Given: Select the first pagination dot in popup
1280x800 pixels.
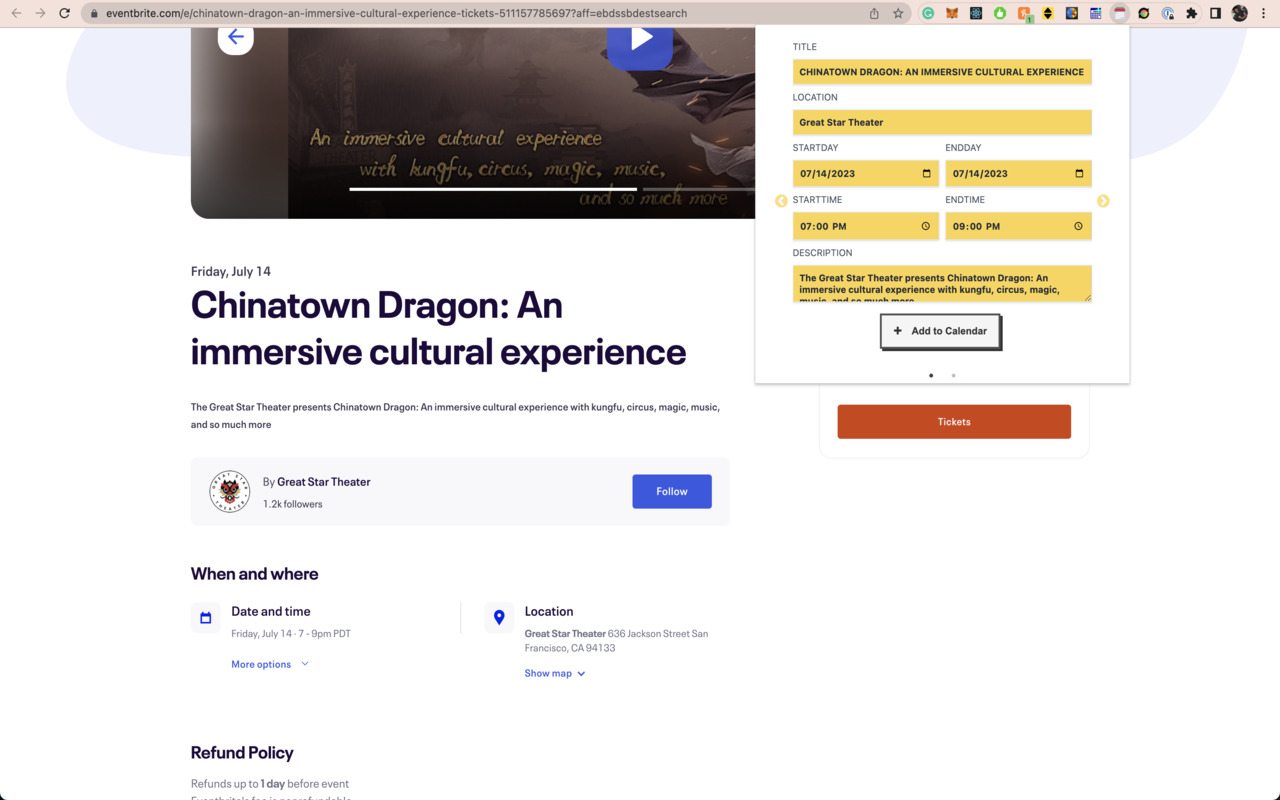Looking at the screenshot, I should tap(931, 376).
